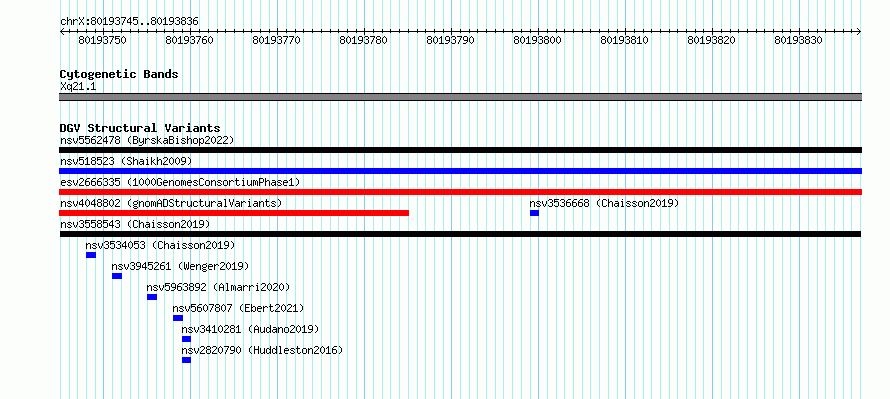Click the red esv2666335 variant bar
The image size is (890, 399).
coord(460,192)
